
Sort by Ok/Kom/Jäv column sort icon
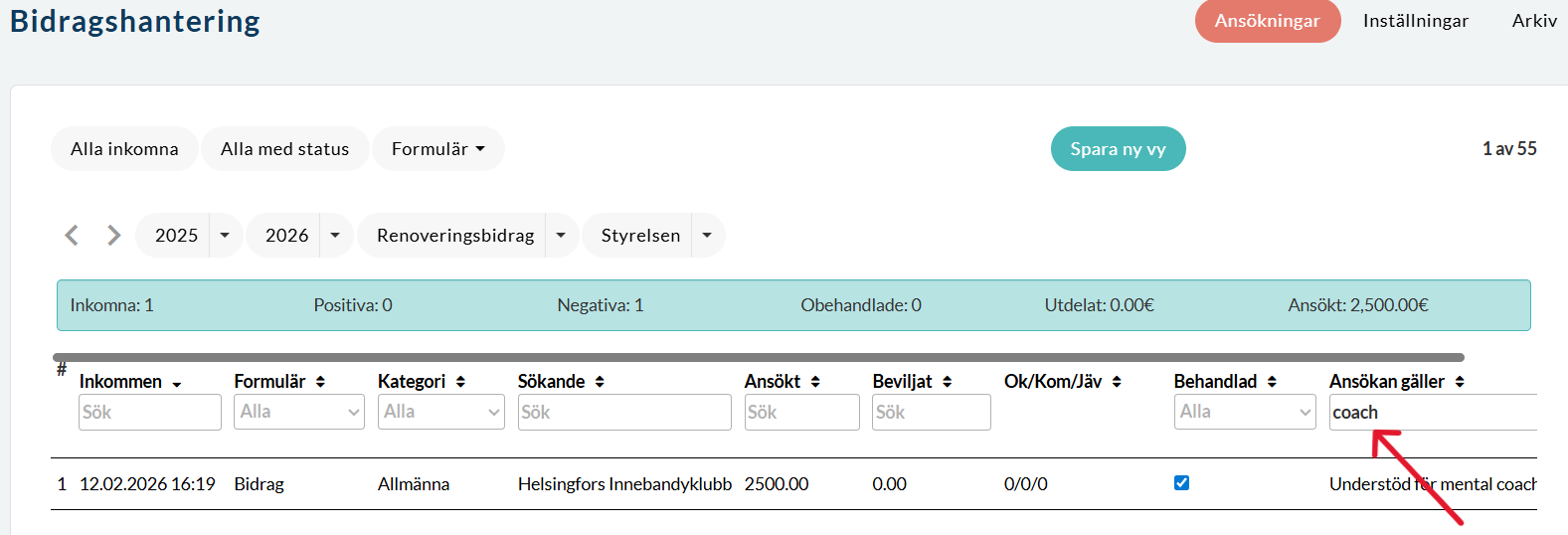pos(1117,382)
